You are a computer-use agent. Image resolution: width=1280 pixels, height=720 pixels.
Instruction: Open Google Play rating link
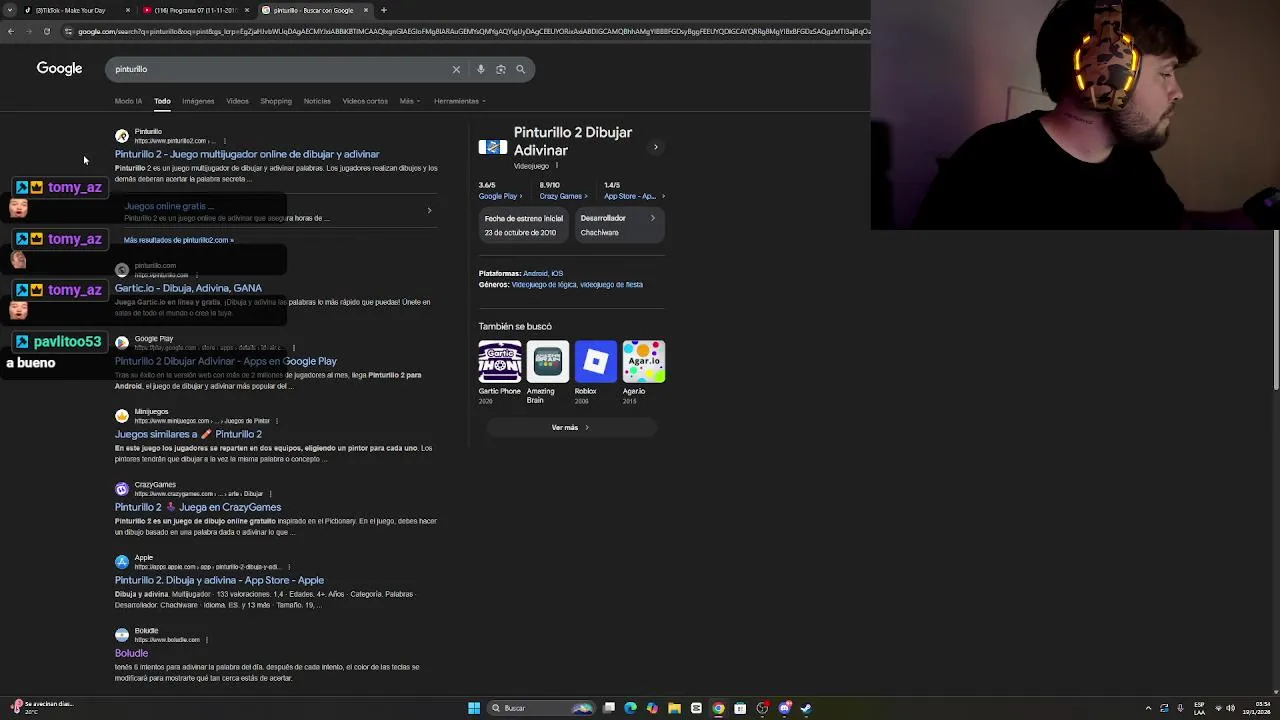tap(498, 196)
